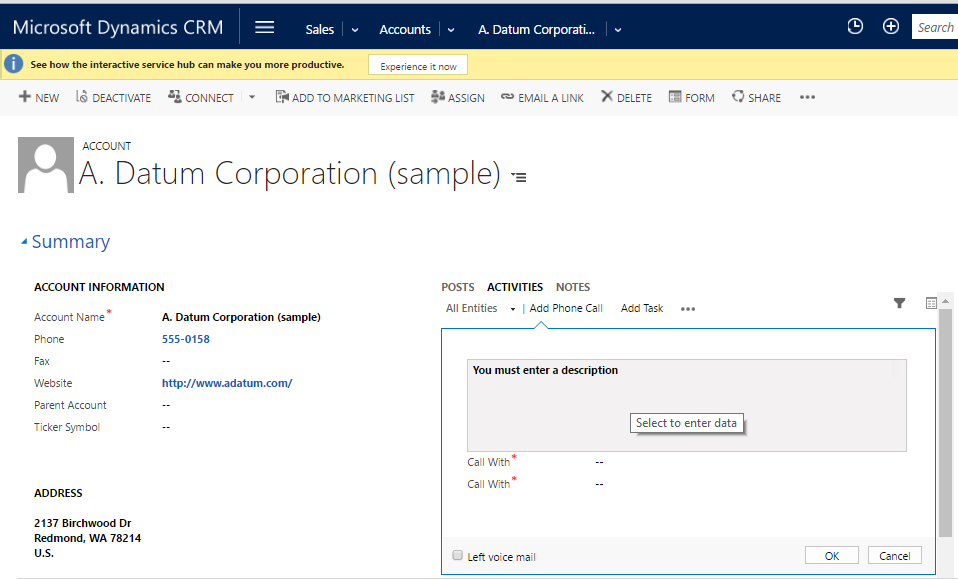This screenshot has width=958, height=579.
Task: Open the table view icon near the filter
Action: point(931,303)
